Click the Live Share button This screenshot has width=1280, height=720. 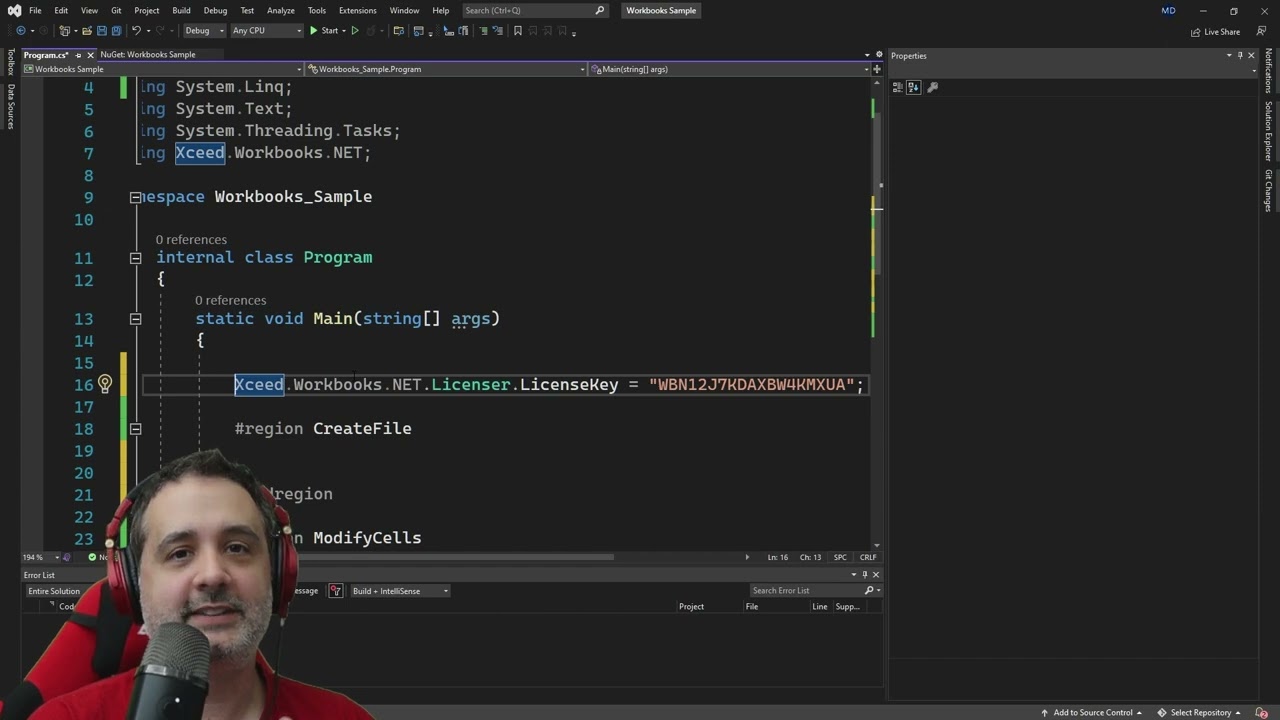1215,32
